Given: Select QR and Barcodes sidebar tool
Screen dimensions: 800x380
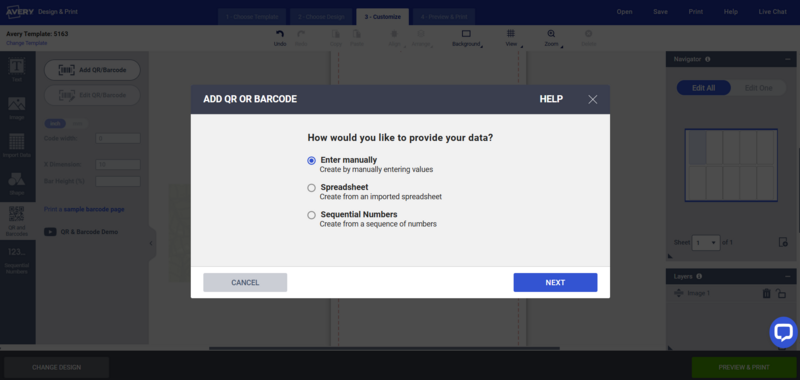Looking at the screenshot, I should (17, 221).
